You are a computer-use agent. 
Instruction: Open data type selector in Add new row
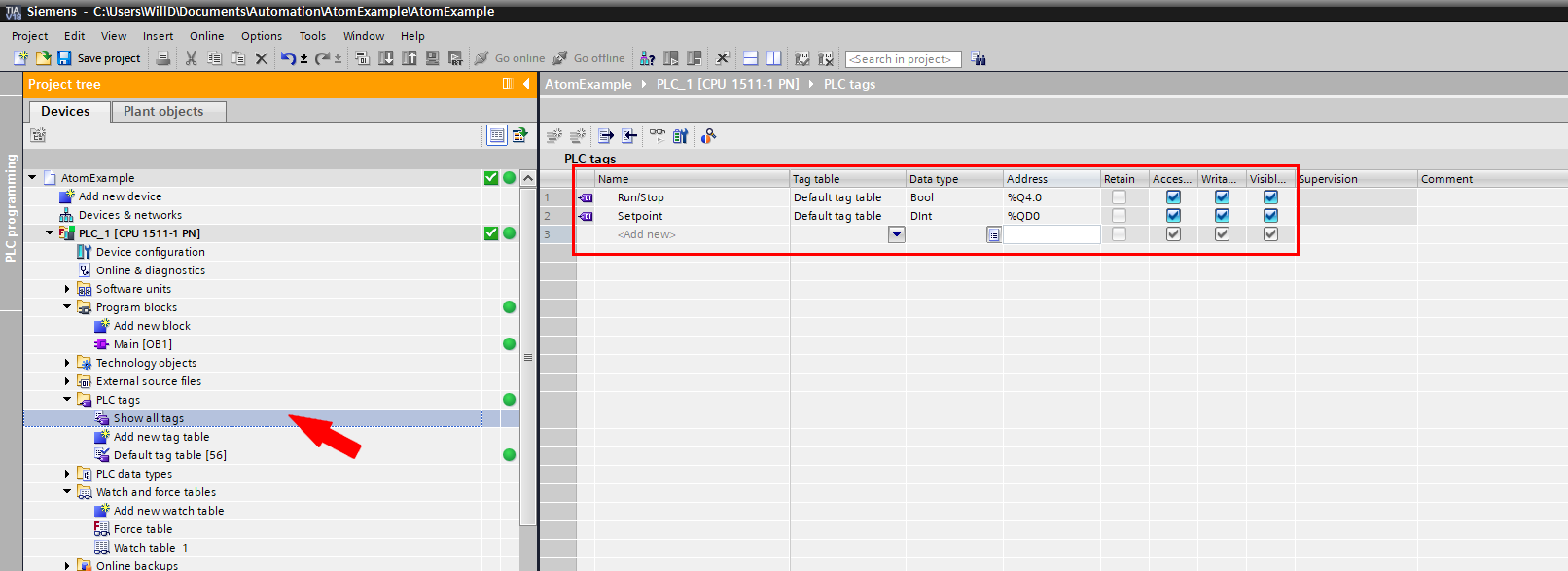coord(993,234)
